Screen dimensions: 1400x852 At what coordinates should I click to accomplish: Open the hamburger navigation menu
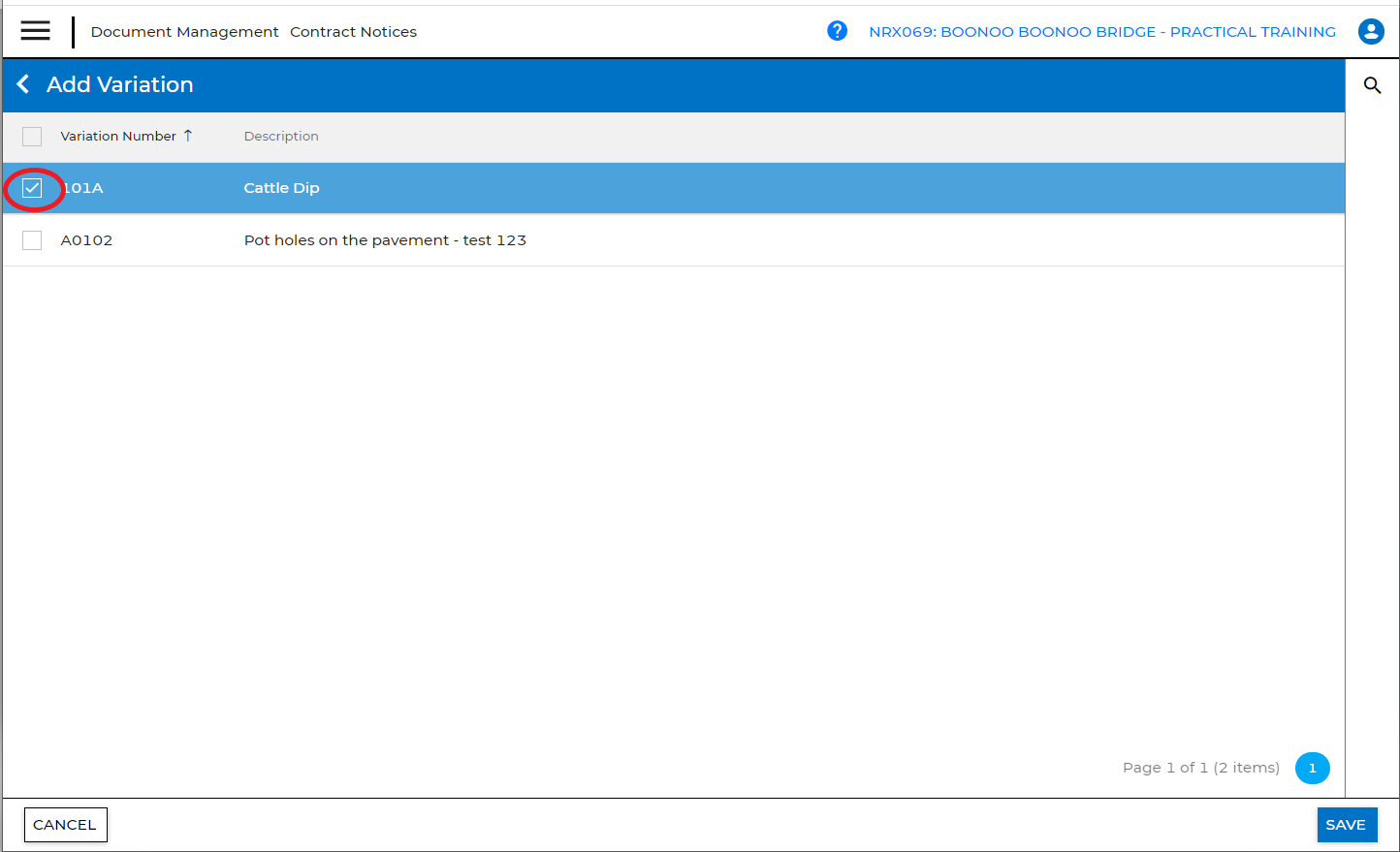click(35, 31)
